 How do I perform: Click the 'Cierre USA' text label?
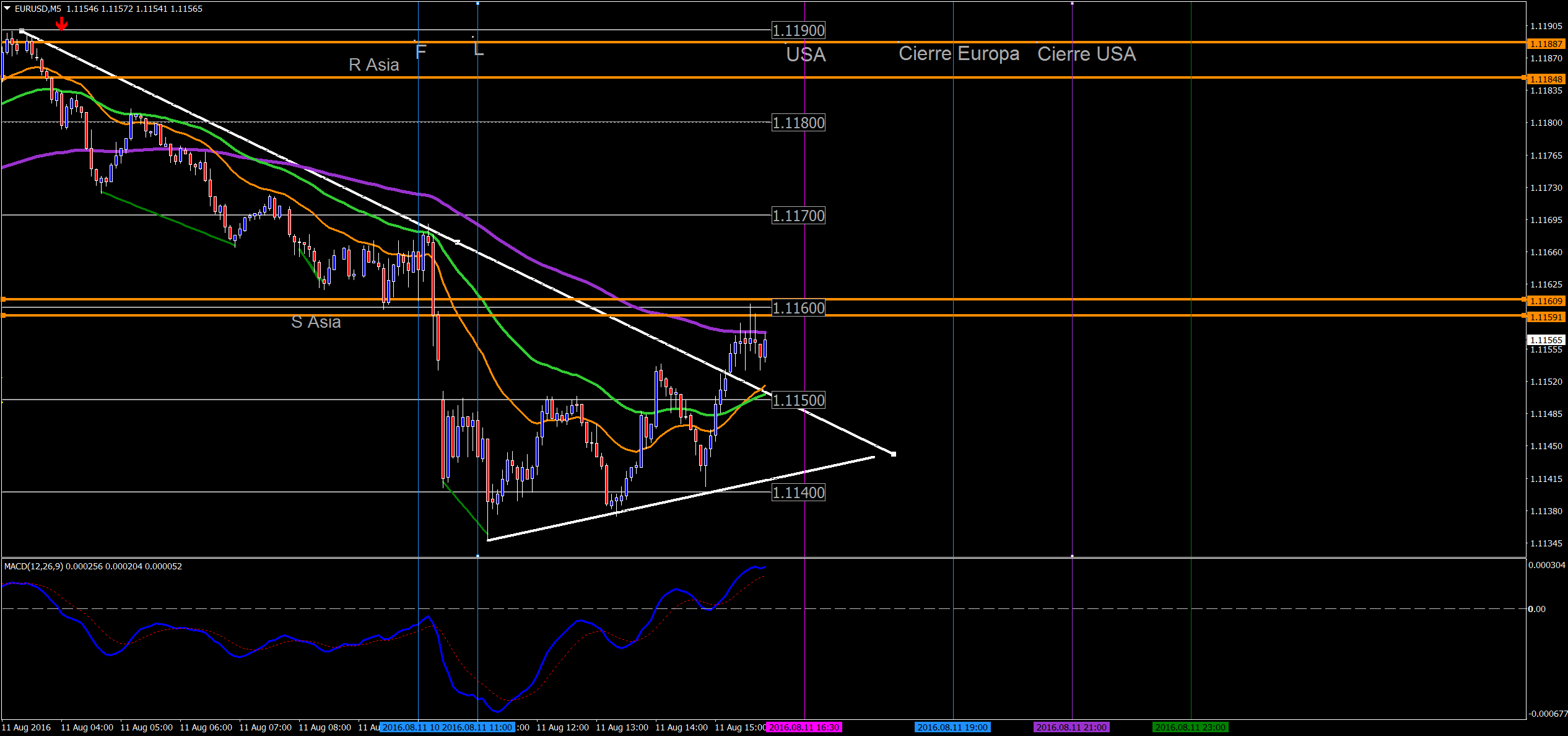pos(1086,54)
